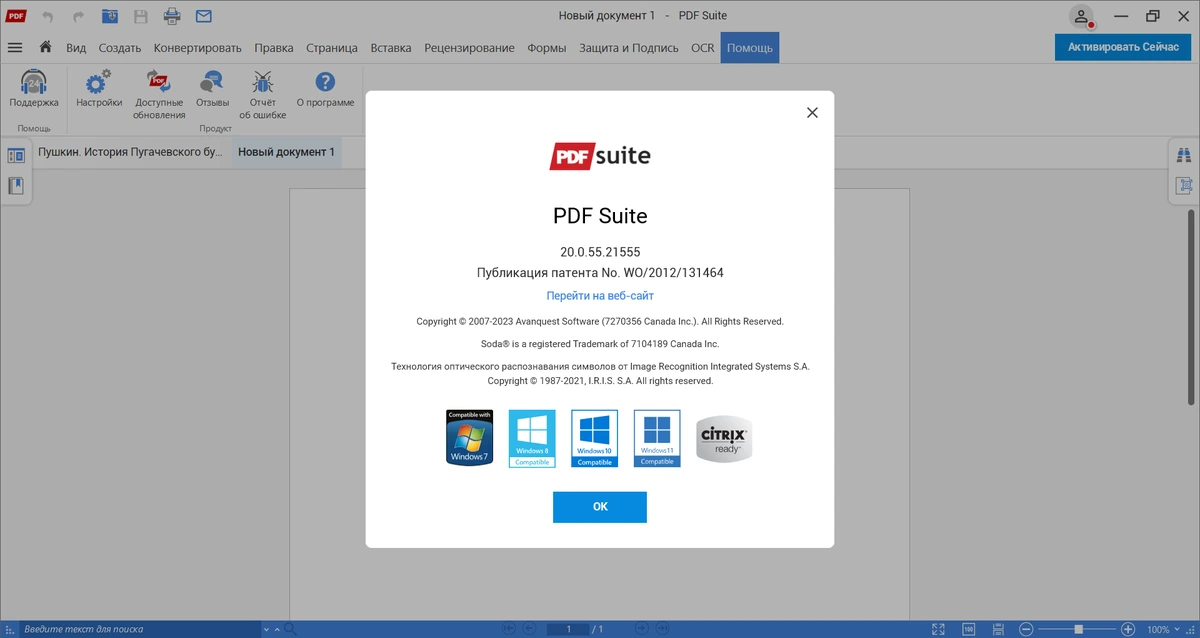Click the Redo arrow in title bar
Image resolution: width=1200 pixels, height=638 pixels.
click(x=78, y=16)
